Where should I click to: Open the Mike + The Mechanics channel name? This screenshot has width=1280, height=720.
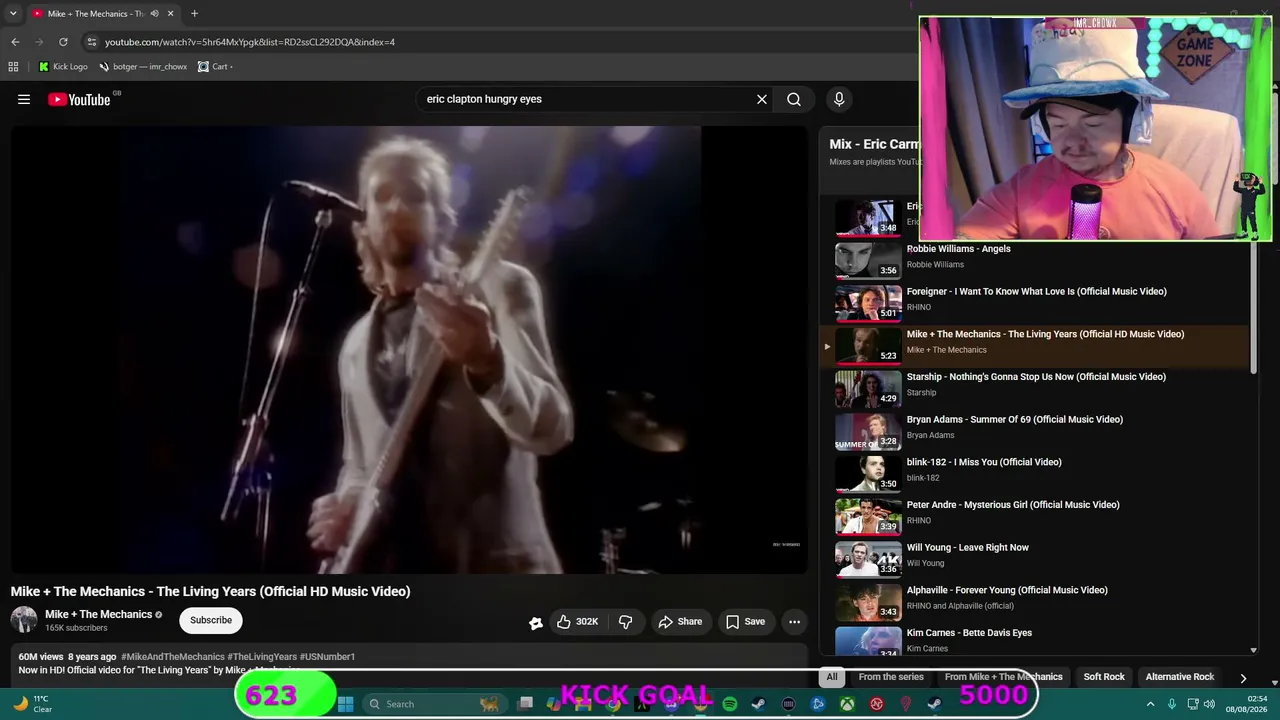tap(98, 614)
